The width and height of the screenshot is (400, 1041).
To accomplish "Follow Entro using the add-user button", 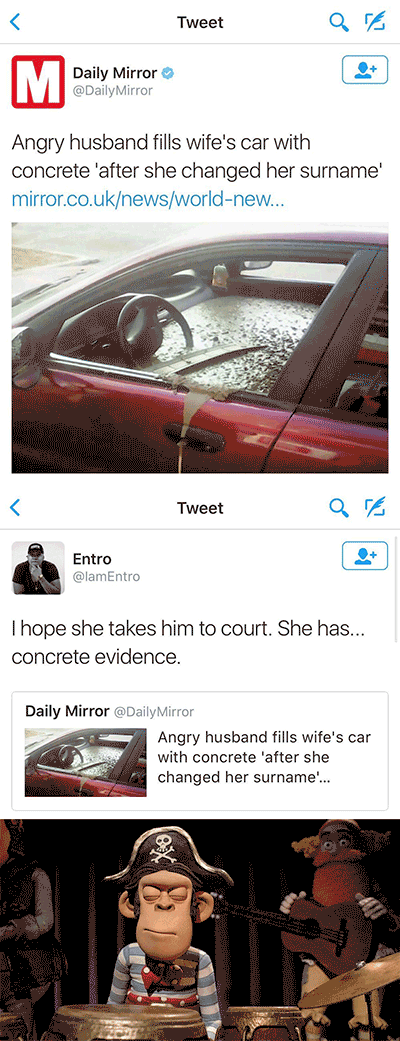I will pos(365,556).
